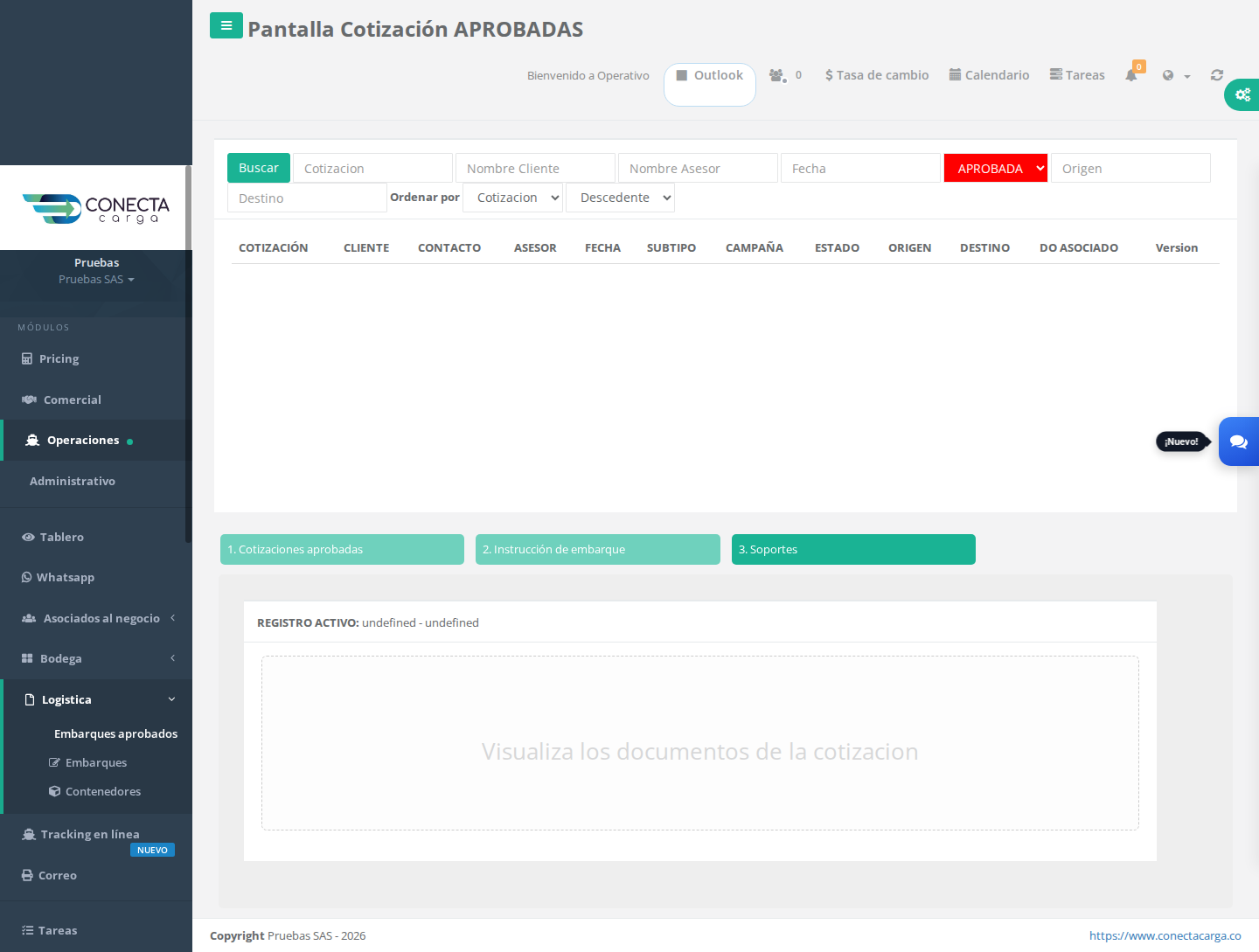Click the Correo printer icon
The height and width of the screenshot is (952, 1259).
[27, 875]
